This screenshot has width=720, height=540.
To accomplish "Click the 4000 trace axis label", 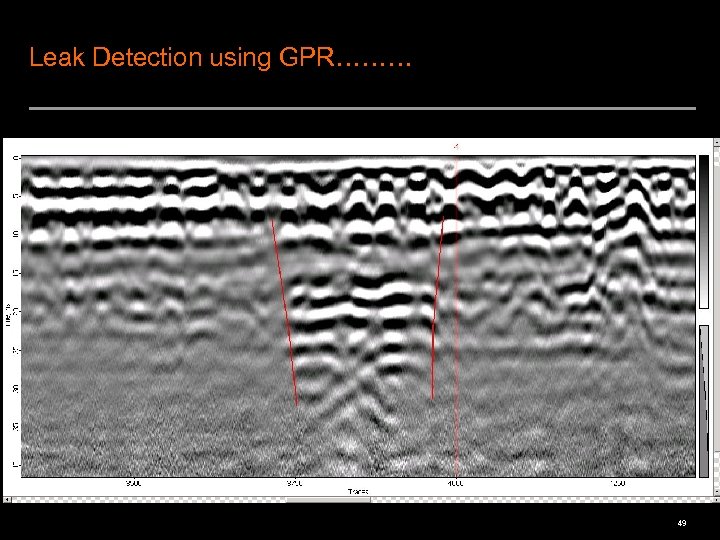I will click(x=456, y=484).
